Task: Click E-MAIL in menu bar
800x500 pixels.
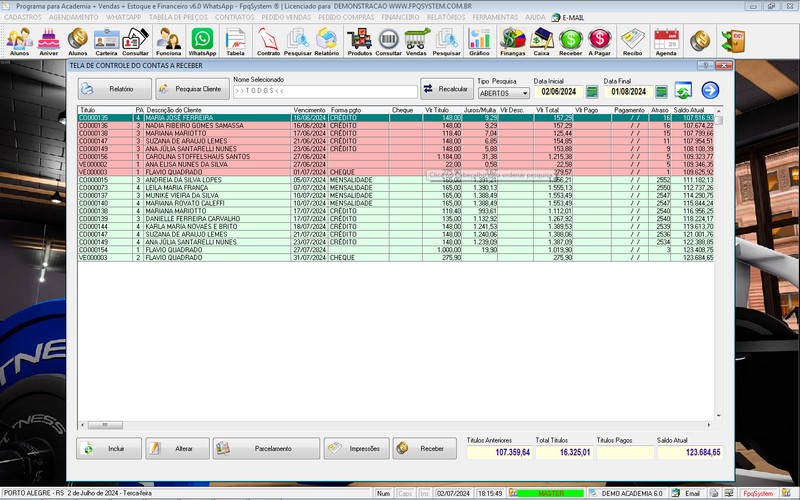Action: [568, 17]
